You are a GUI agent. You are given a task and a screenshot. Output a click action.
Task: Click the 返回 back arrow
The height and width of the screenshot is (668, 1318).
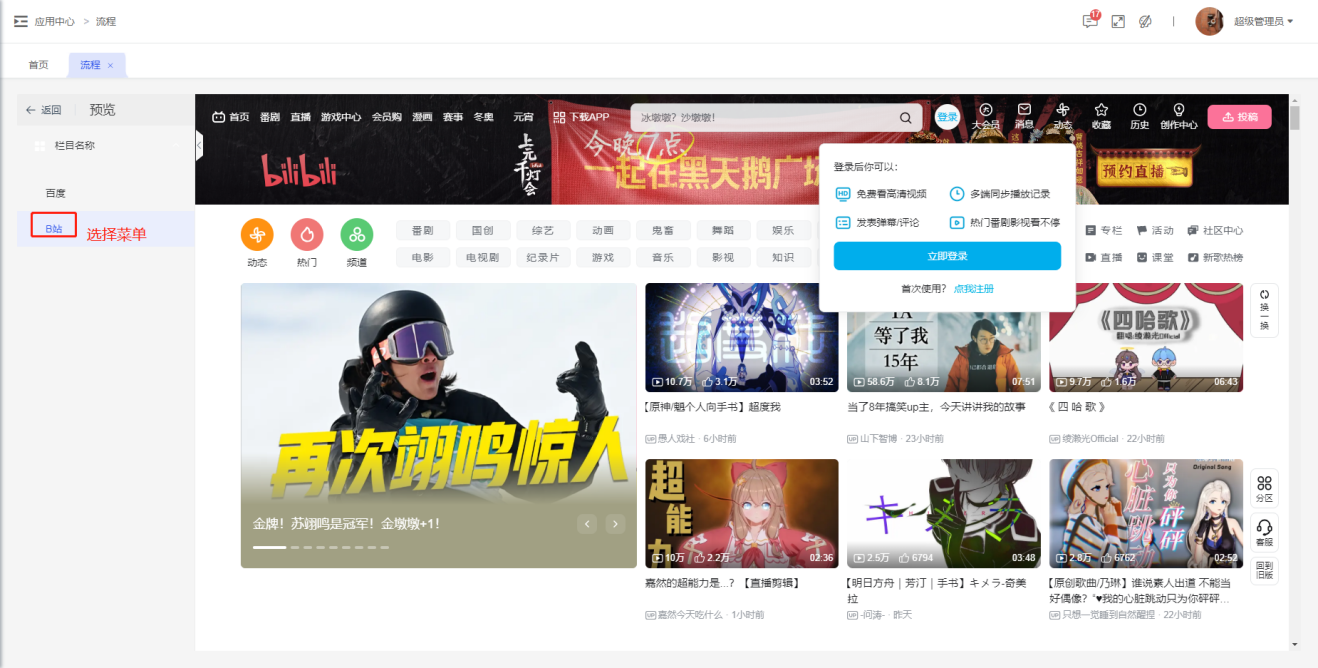43,110
